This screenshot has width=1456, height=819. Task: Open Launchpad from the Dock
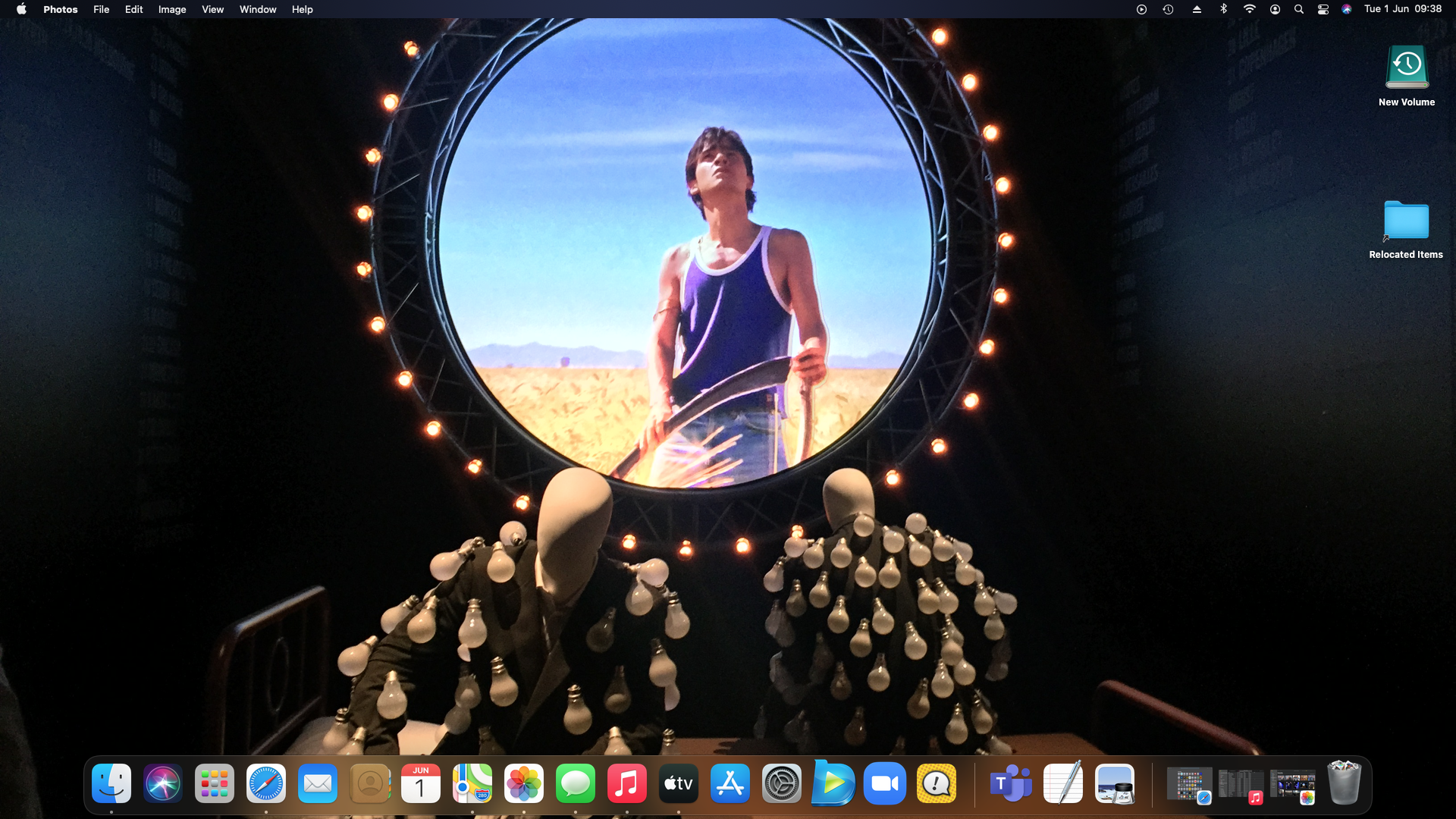click(215, 783)
